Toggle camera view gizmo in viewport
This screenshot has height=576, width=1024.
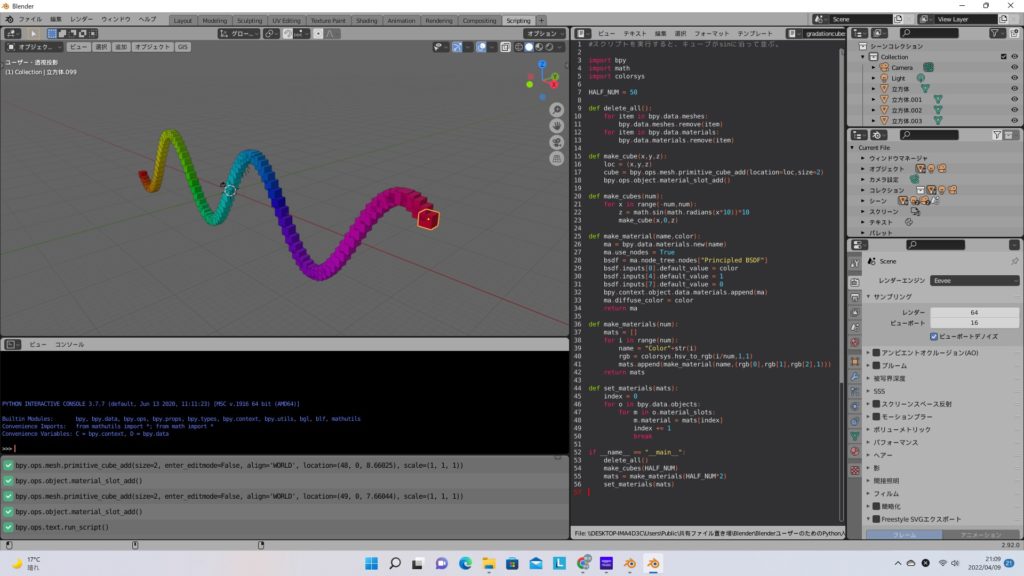coord(557,142)
